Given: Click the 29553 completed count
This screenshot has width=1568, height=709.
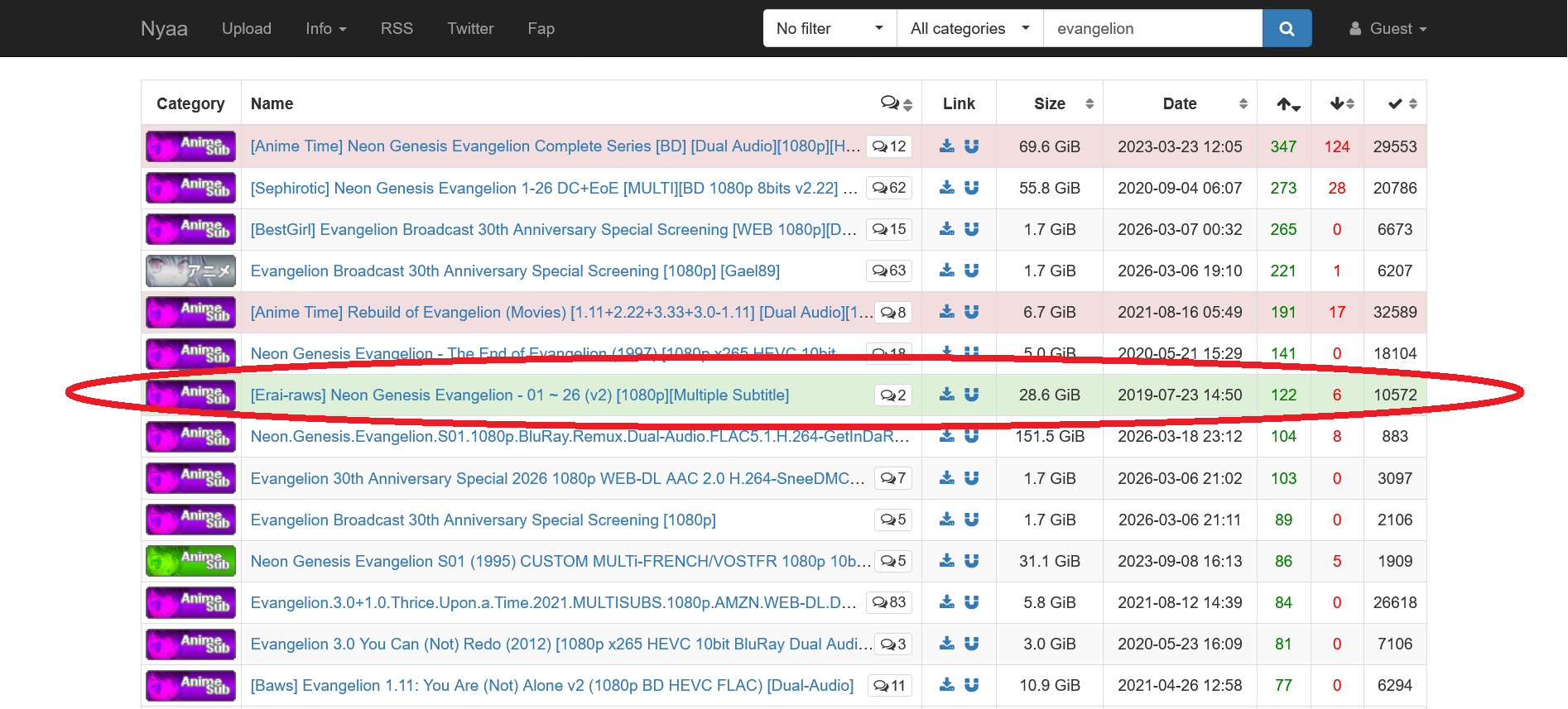Looking at the screenshot, I should (x=1395, y=146).
